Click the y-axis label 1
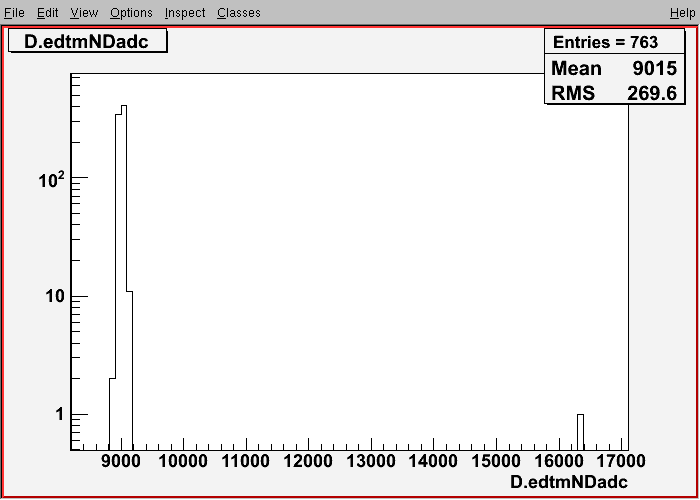 60,414
